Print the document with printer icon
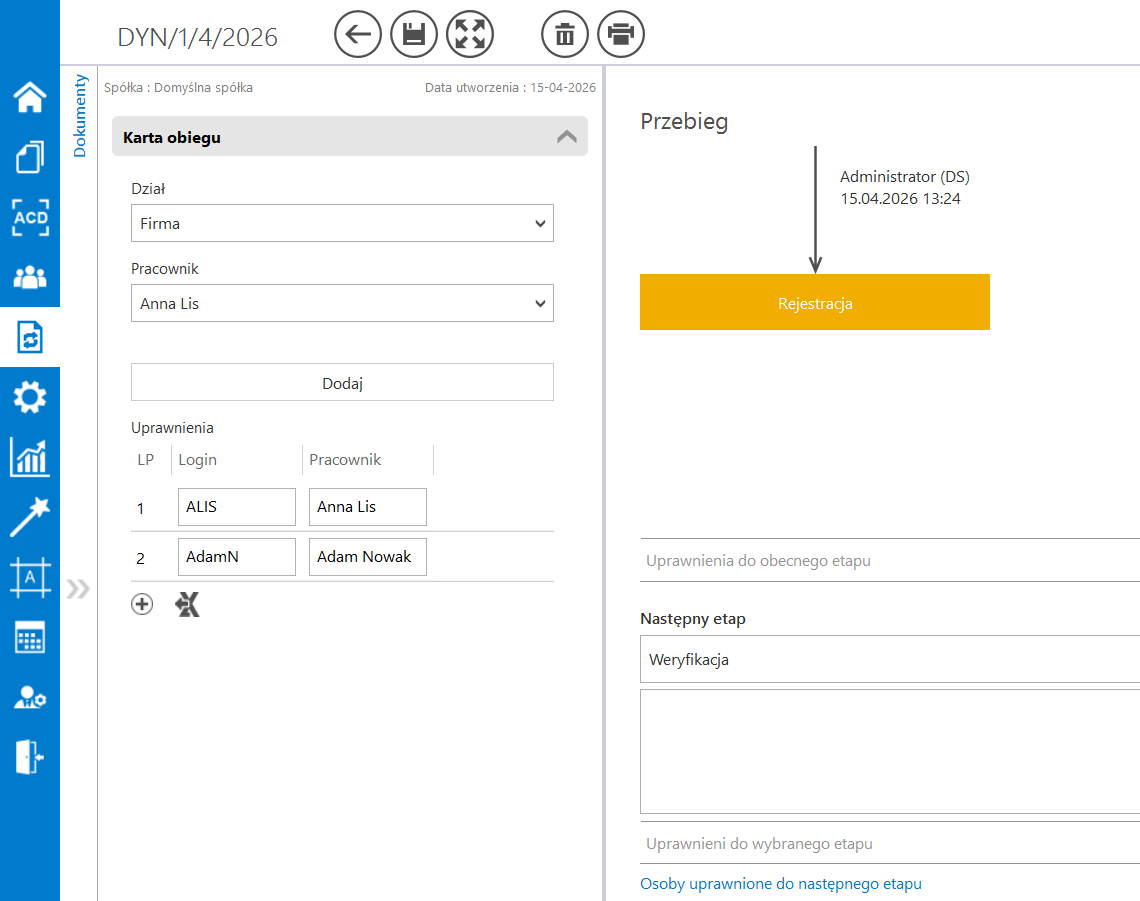1140x901 pixels. [621, 35]
